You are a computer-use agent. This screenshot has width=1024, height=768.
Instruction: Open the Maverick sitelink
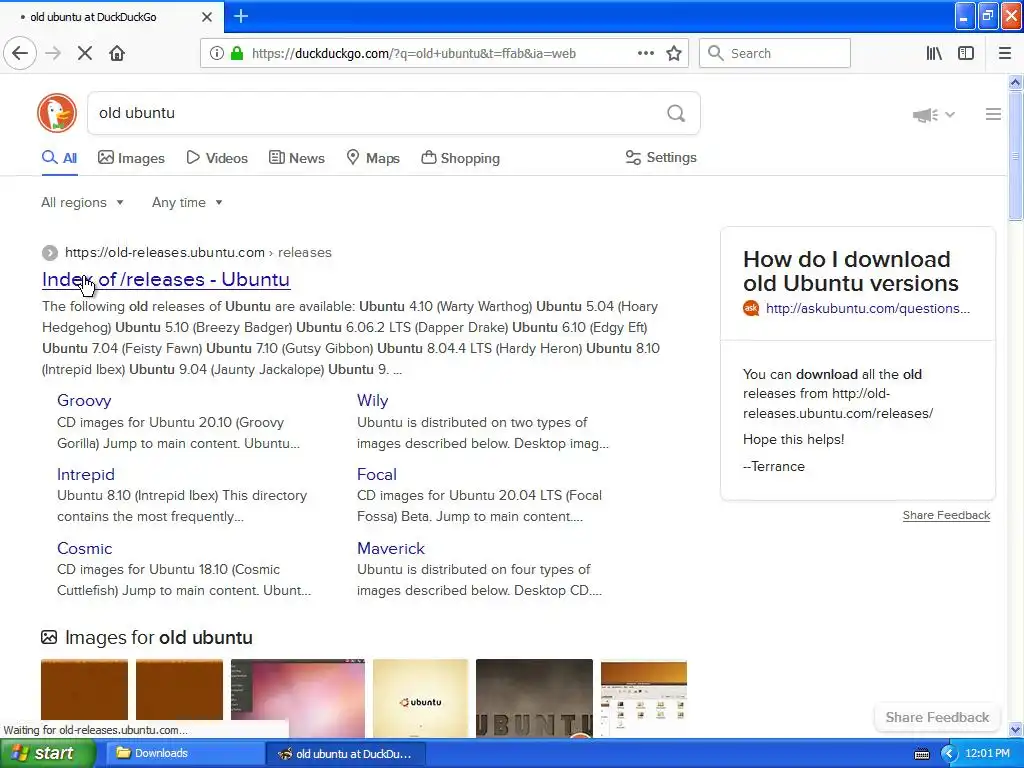pos(391,548)
